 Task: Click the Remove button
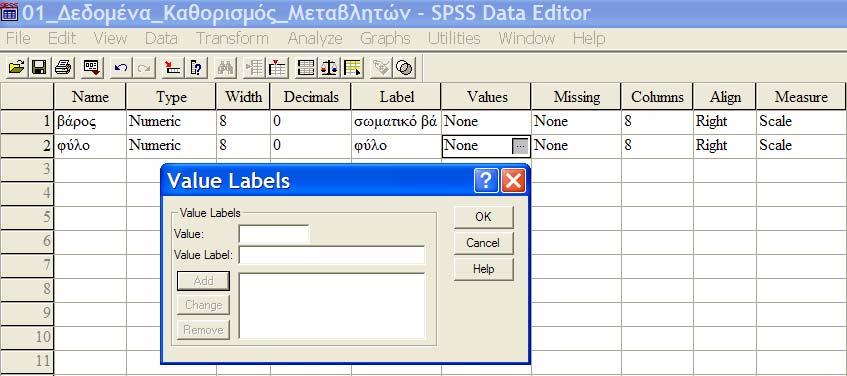(x=204, y=330)
